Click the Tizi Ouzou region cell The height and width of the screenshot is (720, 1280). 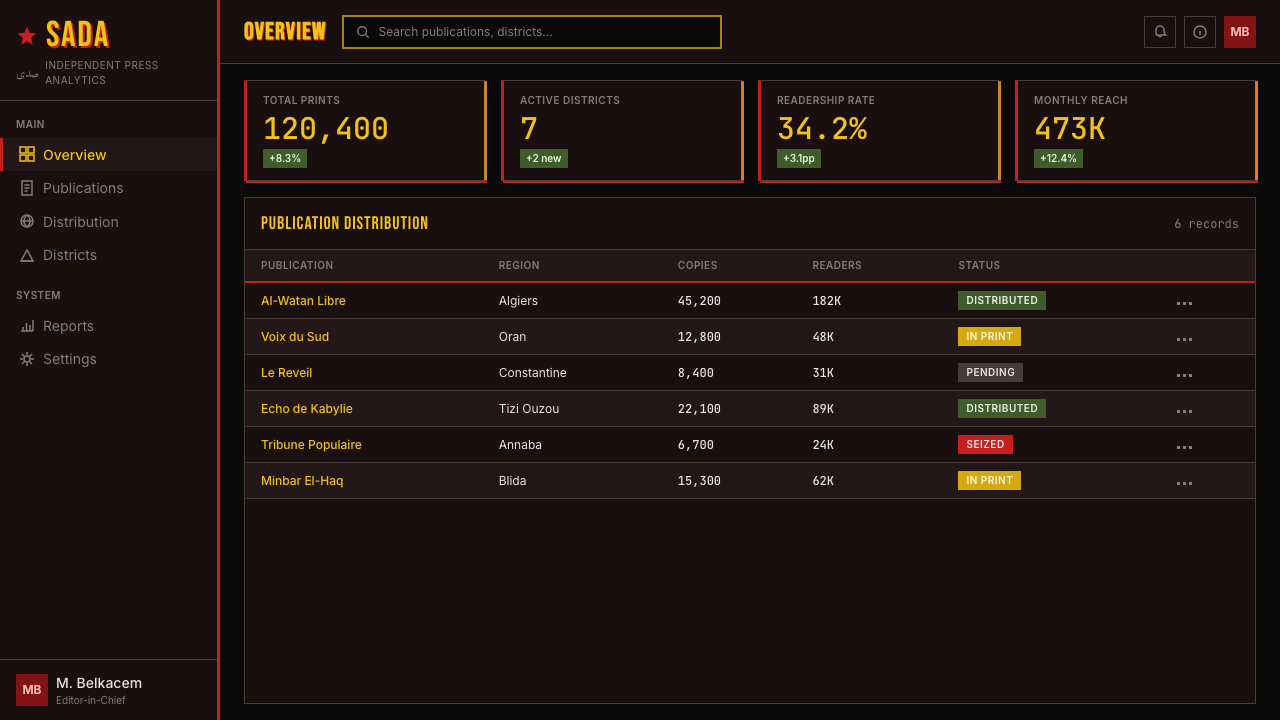pyautogui.click(x=529, y=409)
